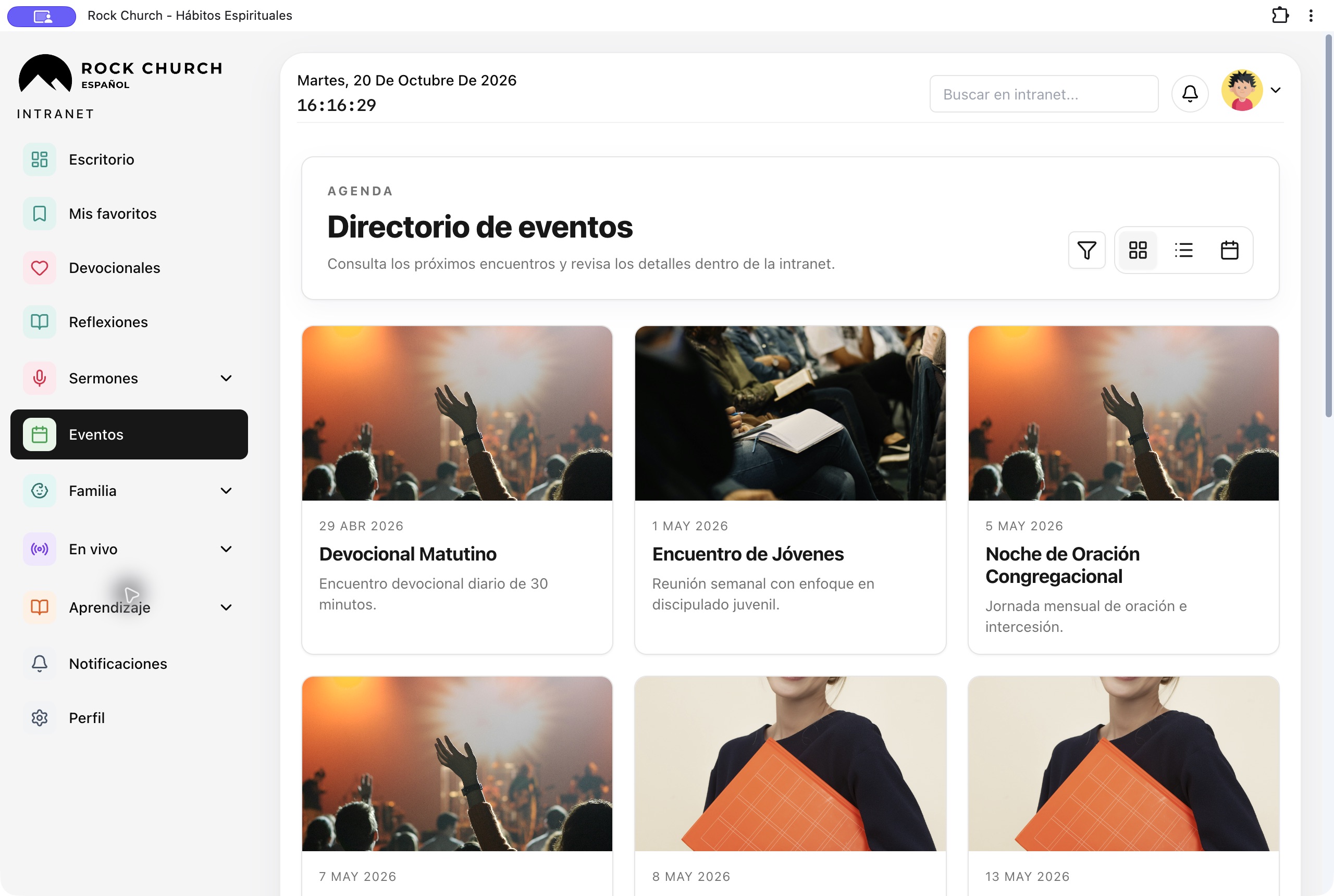Click the Eventos calendar icon in sidebar
The width and height of the screenshot is (1334, 896).
(x=40, y=434)
